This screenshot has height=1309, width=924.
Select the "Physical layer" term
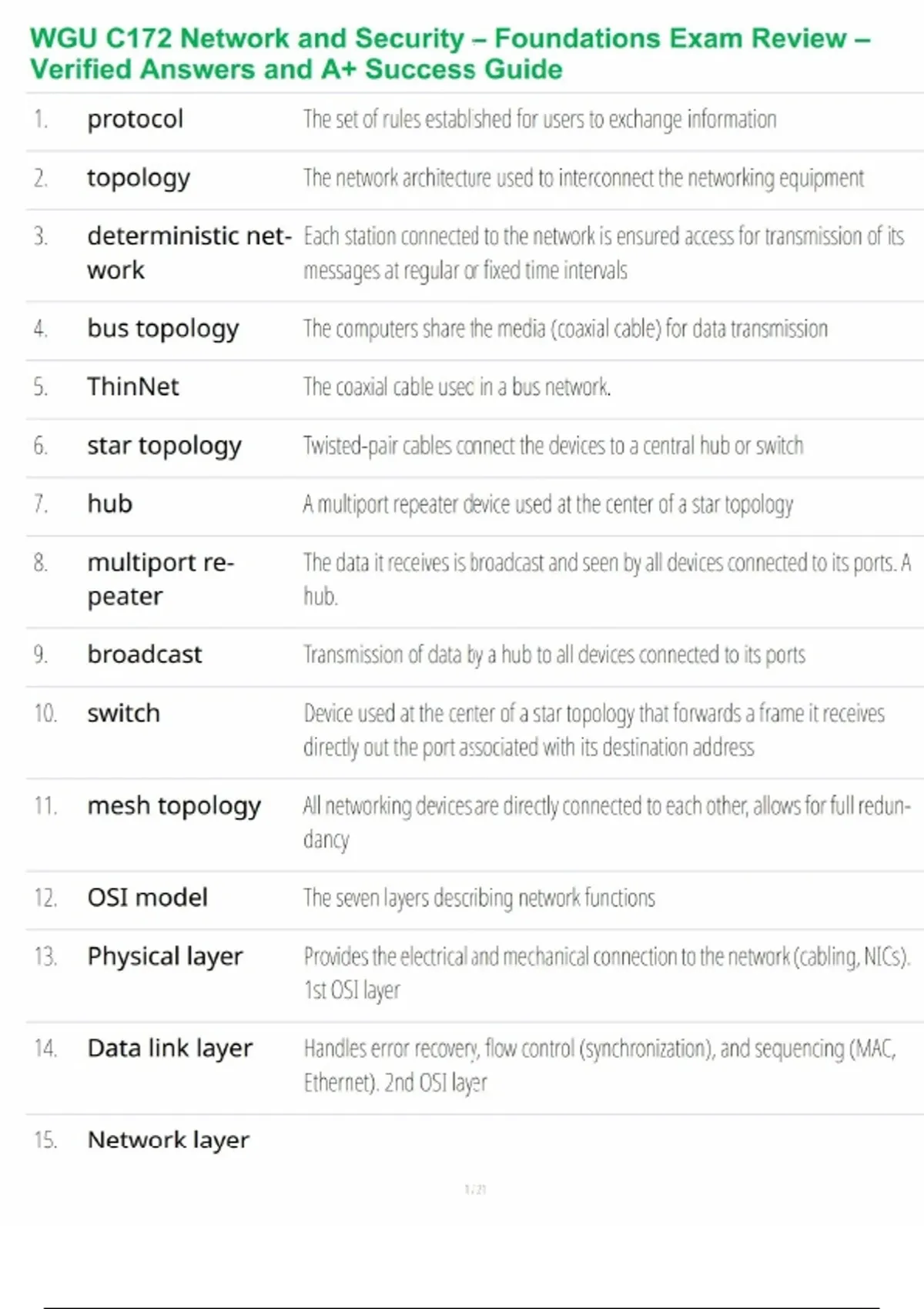point(165,956)
